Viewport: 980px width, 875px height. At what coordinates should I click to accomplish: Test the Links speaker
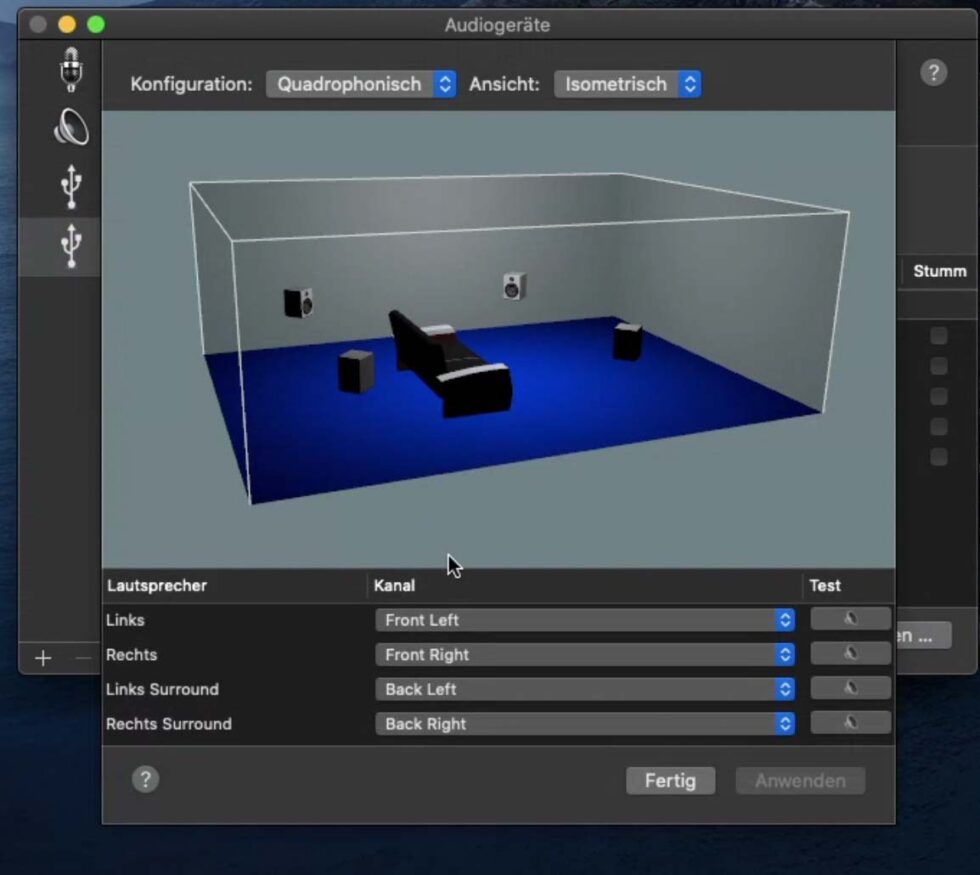click(x=850, y=620)
